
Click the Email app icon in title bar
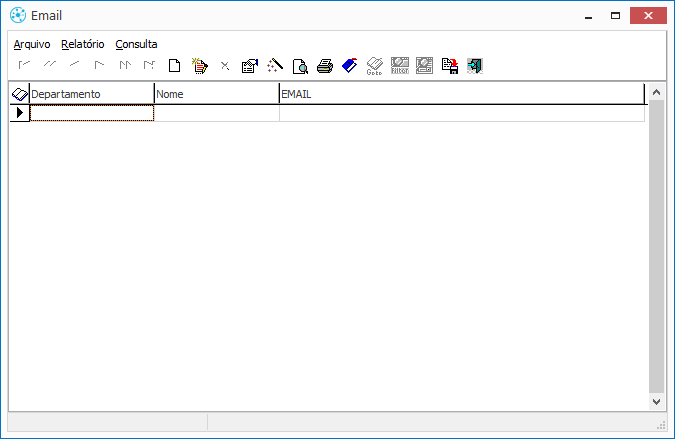pyautogui.click(x=18, y=15)
